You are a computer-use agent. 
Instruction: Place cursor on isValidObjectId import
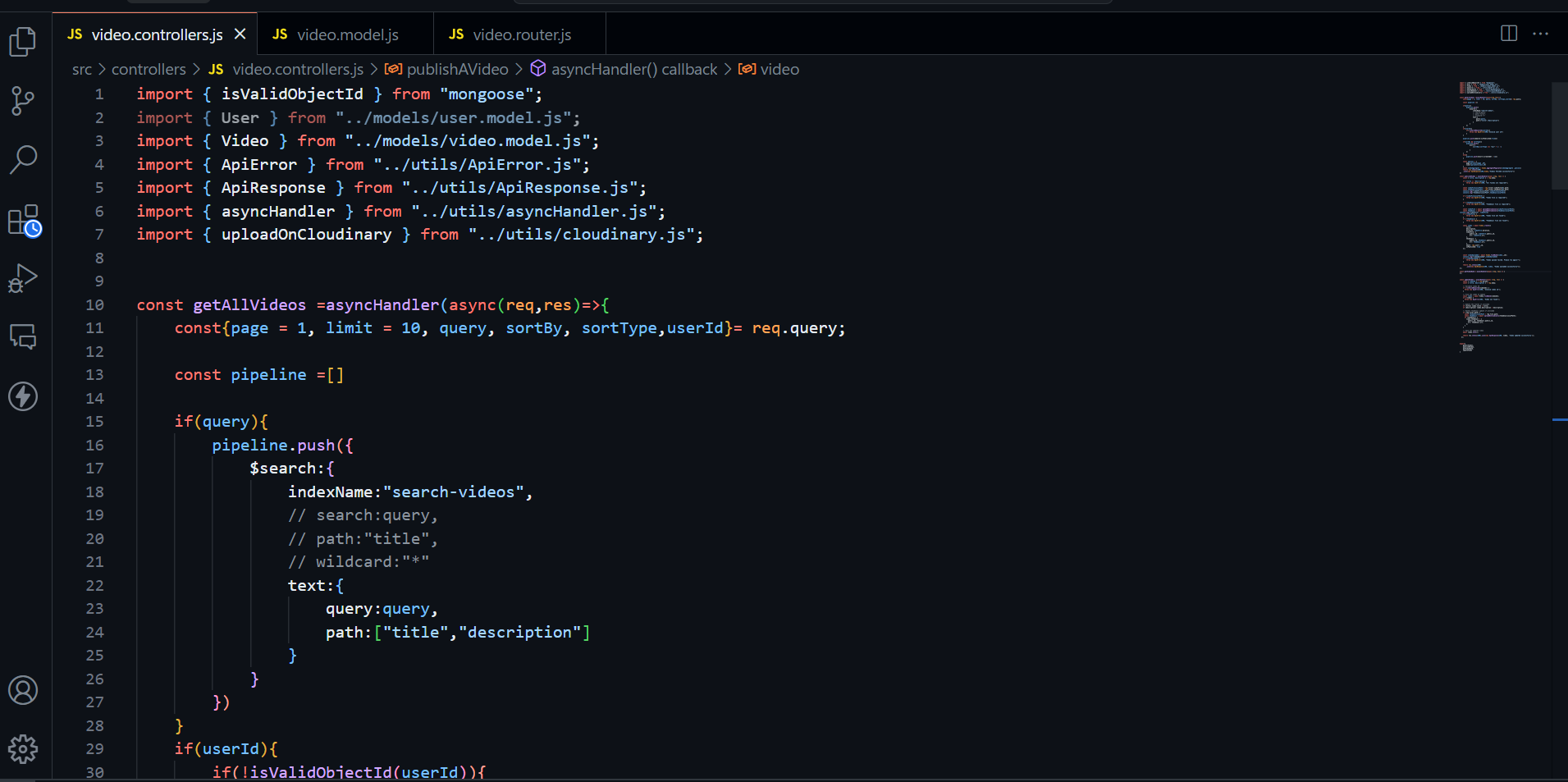click(292, 94)
